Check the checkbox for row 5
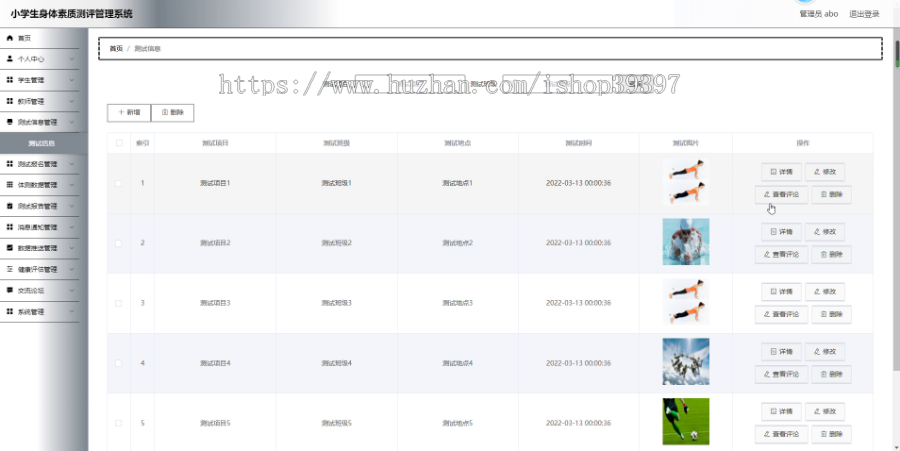The width and height of the screenshot is (900, 451). point(118,423)
